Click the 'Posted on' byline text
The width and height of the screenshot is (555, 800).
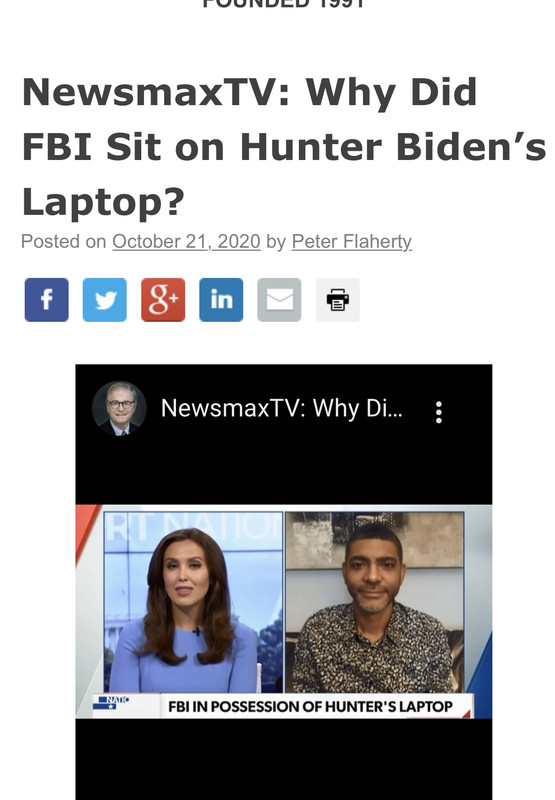click(x=63, y=241)
